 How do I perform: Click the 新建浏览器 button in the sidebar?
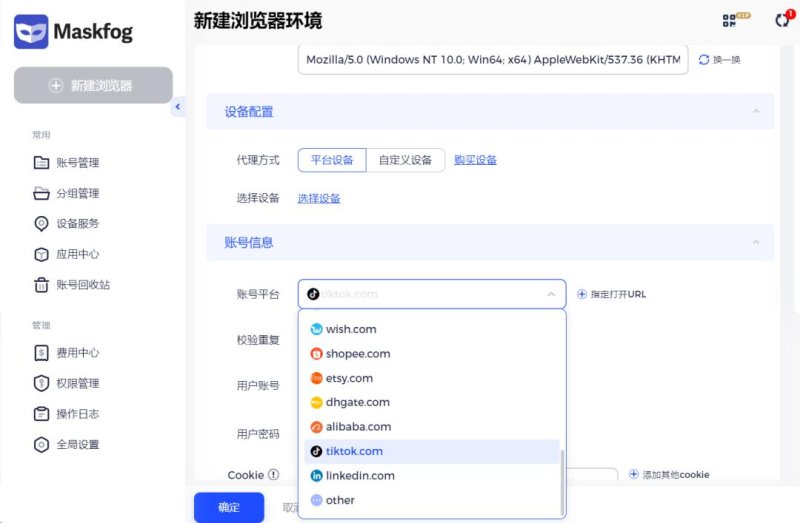(93, 85)
